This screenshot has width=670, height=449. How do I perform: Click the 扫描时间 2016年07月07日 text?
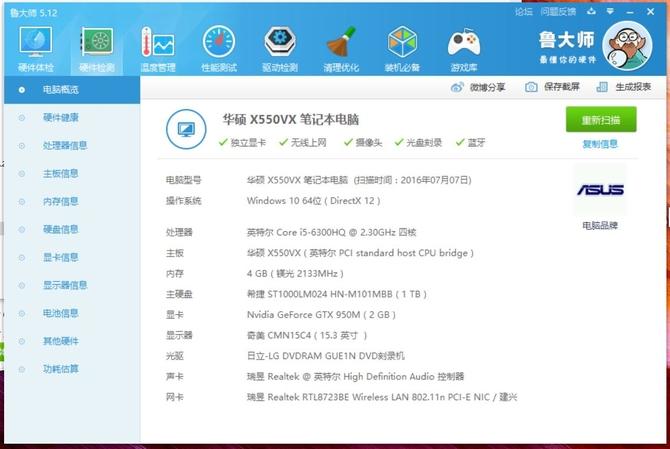coord(412,180)
